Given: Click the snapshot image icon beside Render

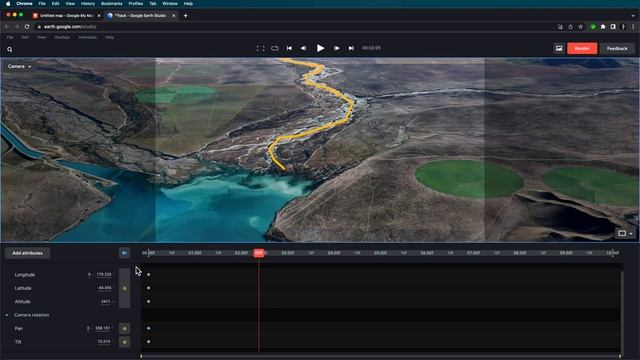Looking at the screenshot, I should coord(559,49).
